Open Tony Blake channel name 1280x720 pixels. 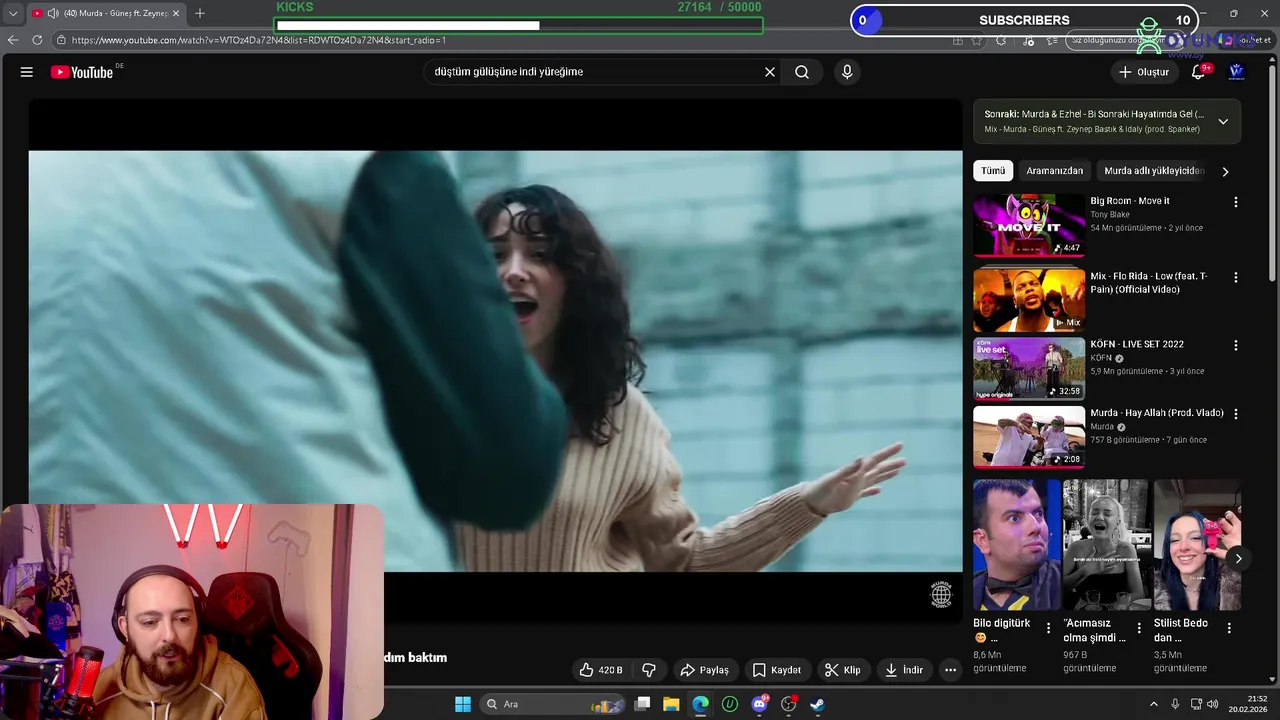[x=1110, y=215]
